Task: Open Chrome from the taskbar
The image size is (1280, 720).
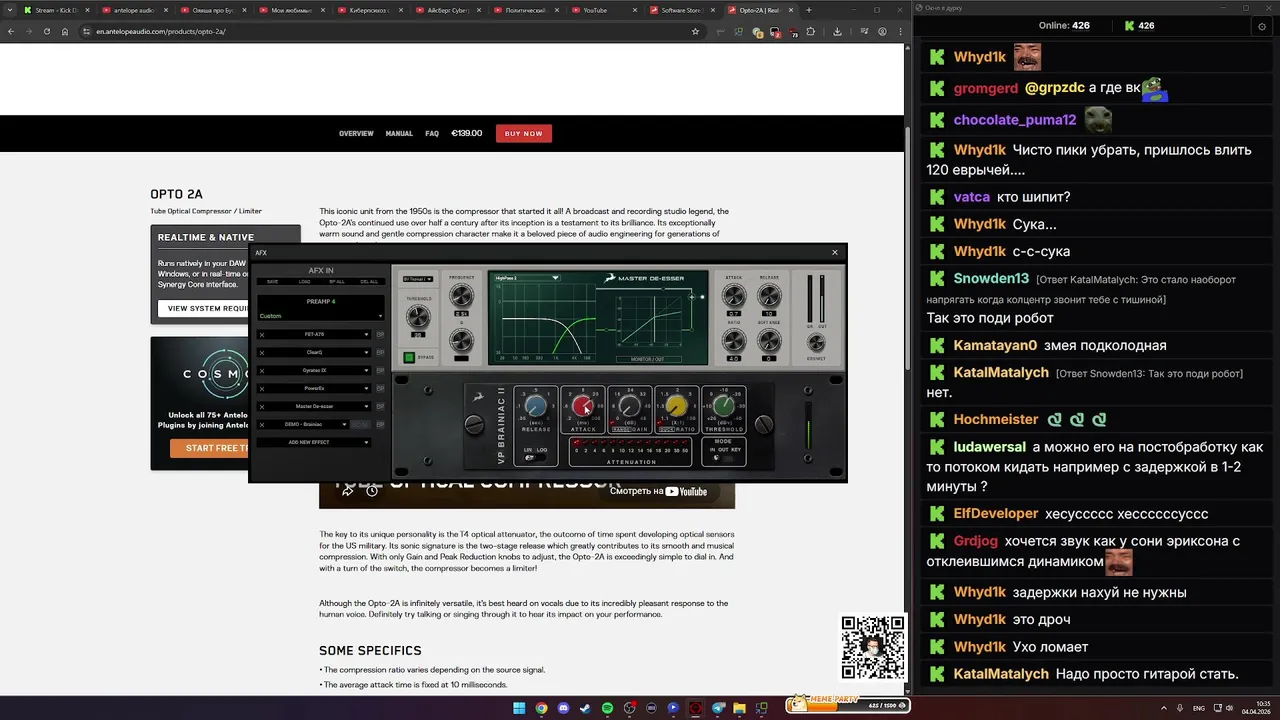Action: 541,708
